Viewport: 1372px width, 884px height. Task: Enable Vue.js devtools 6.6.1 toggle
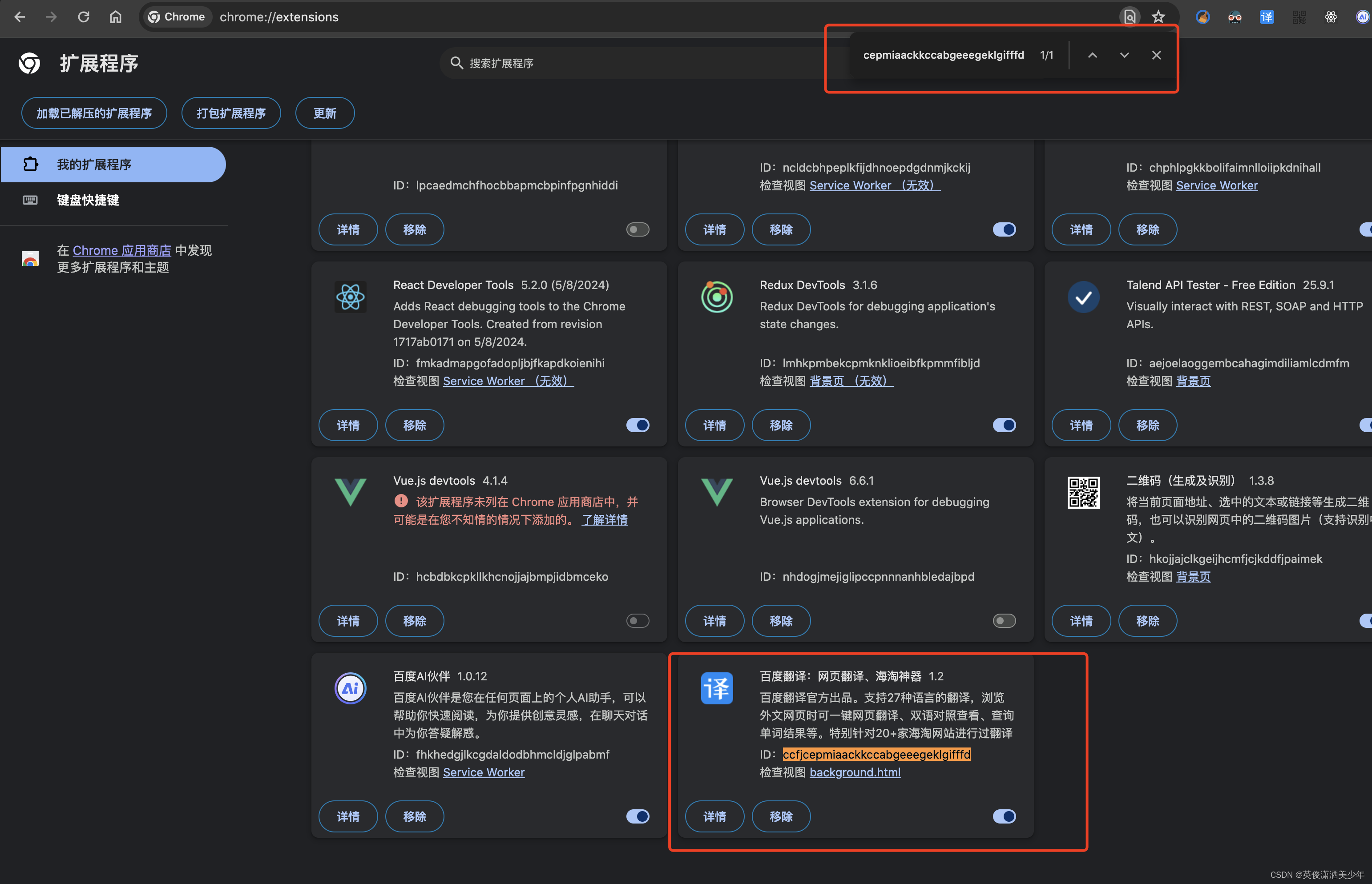click(1004, 620)
